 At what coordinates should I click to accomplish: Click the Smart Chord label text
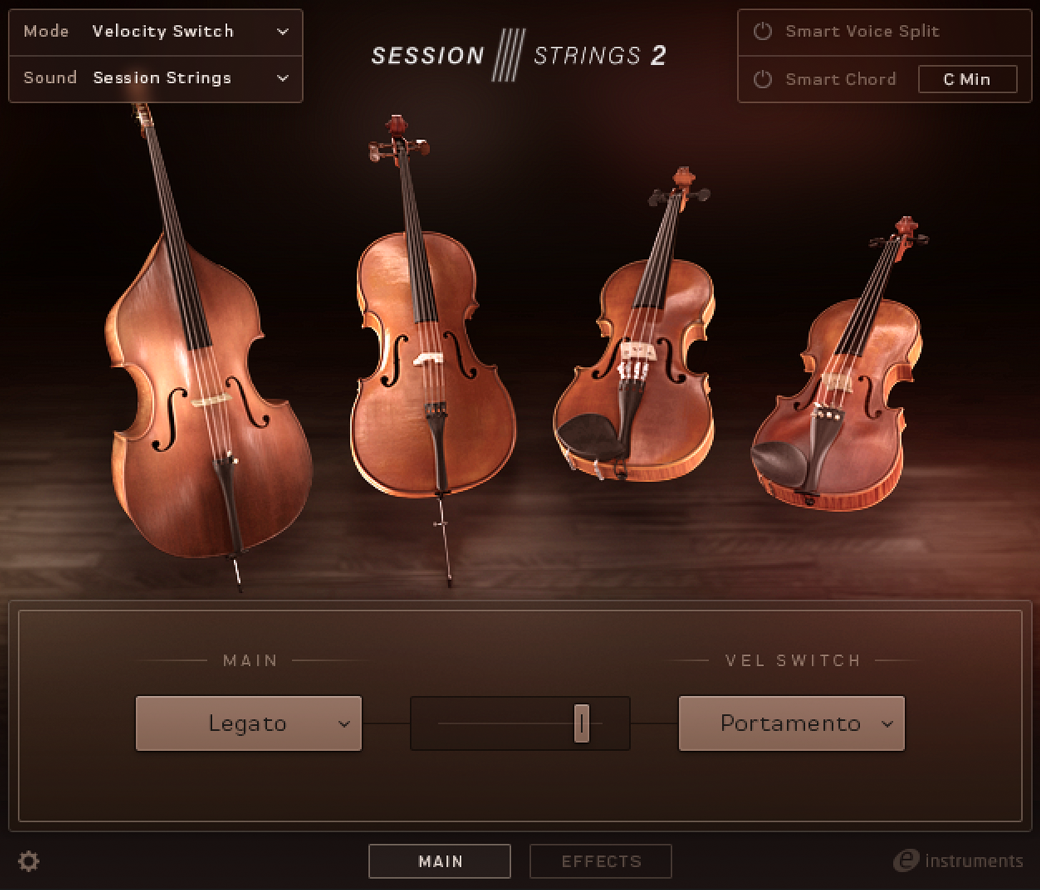(840, 79)
